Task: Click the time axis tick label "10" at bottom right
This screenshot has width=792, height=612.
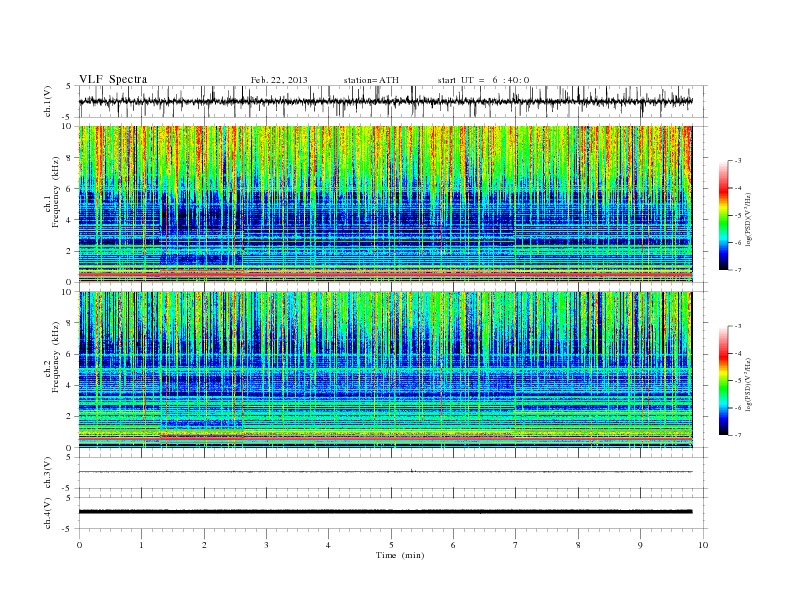Action: pos(703,545)
